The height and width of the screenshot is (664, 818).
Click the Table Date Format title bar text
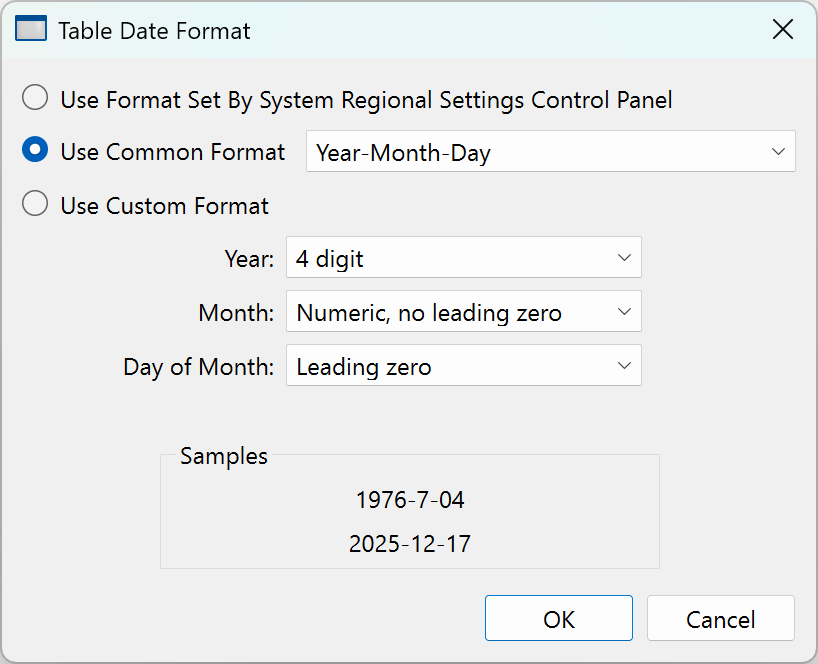coord(154,31)
